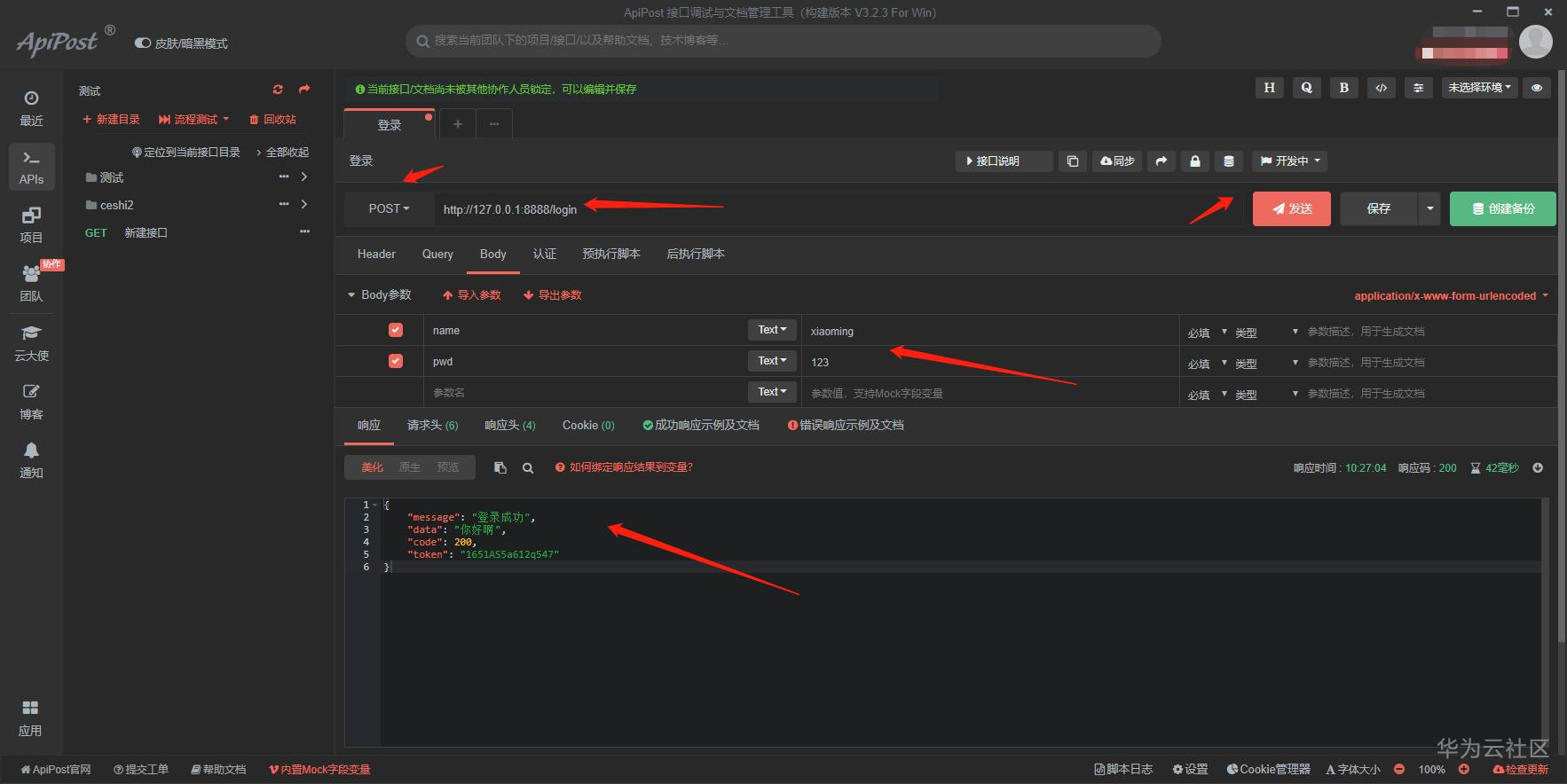Image resolution: width=1567 pixels, height=784 pixels.
Task: Switch to the 认证 tab
Action: [544, 254]
